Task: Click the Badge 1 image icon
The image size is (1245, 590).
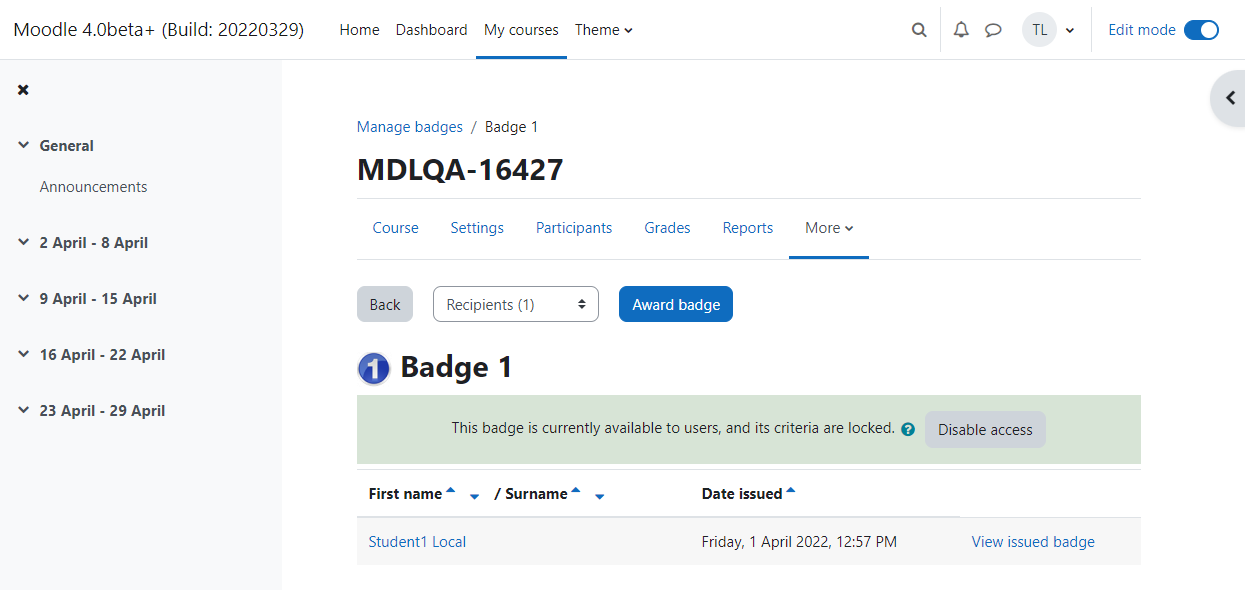Action: (374, 368)
